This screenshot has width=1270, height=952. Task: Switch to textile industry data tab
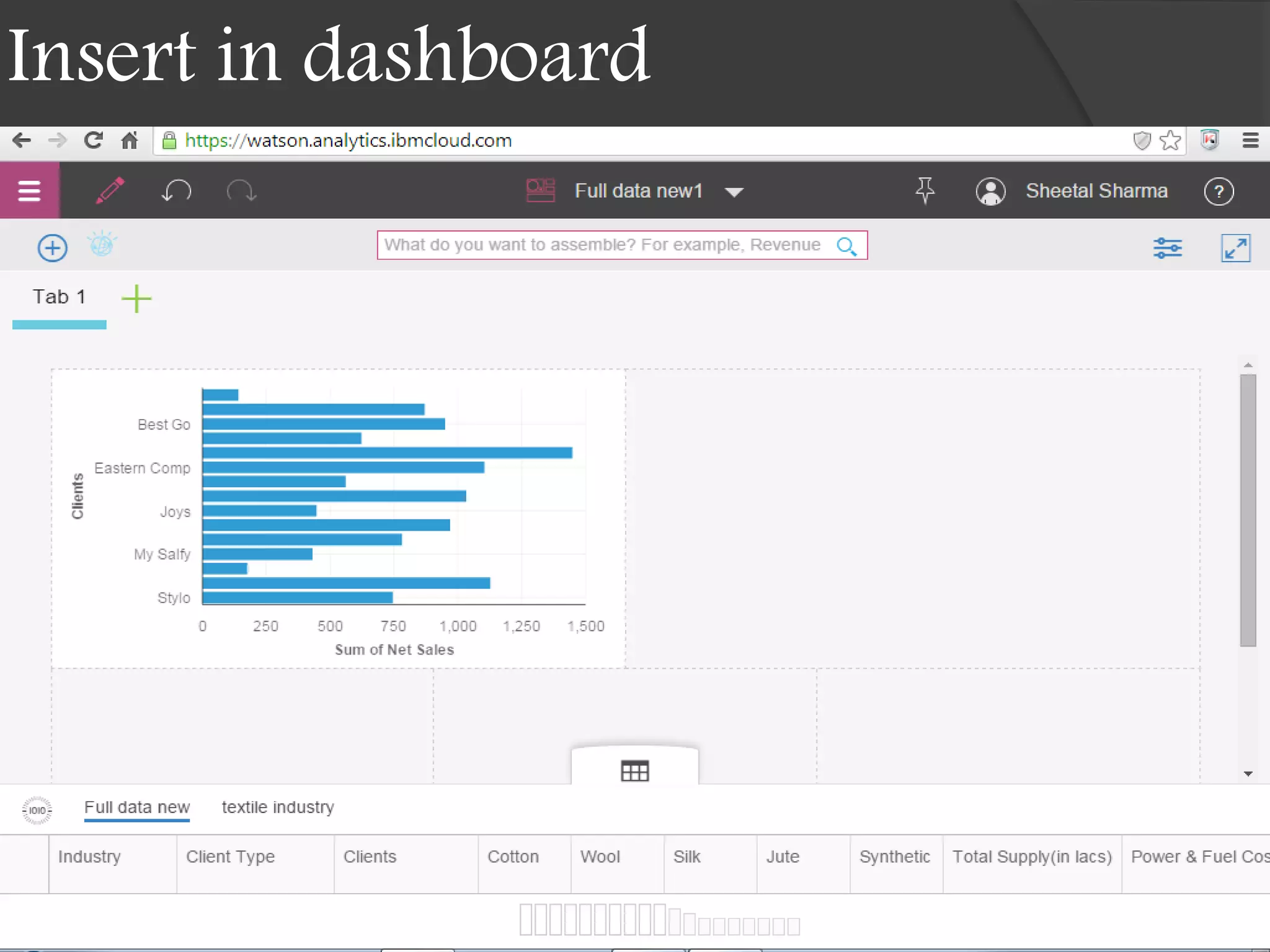278,807
